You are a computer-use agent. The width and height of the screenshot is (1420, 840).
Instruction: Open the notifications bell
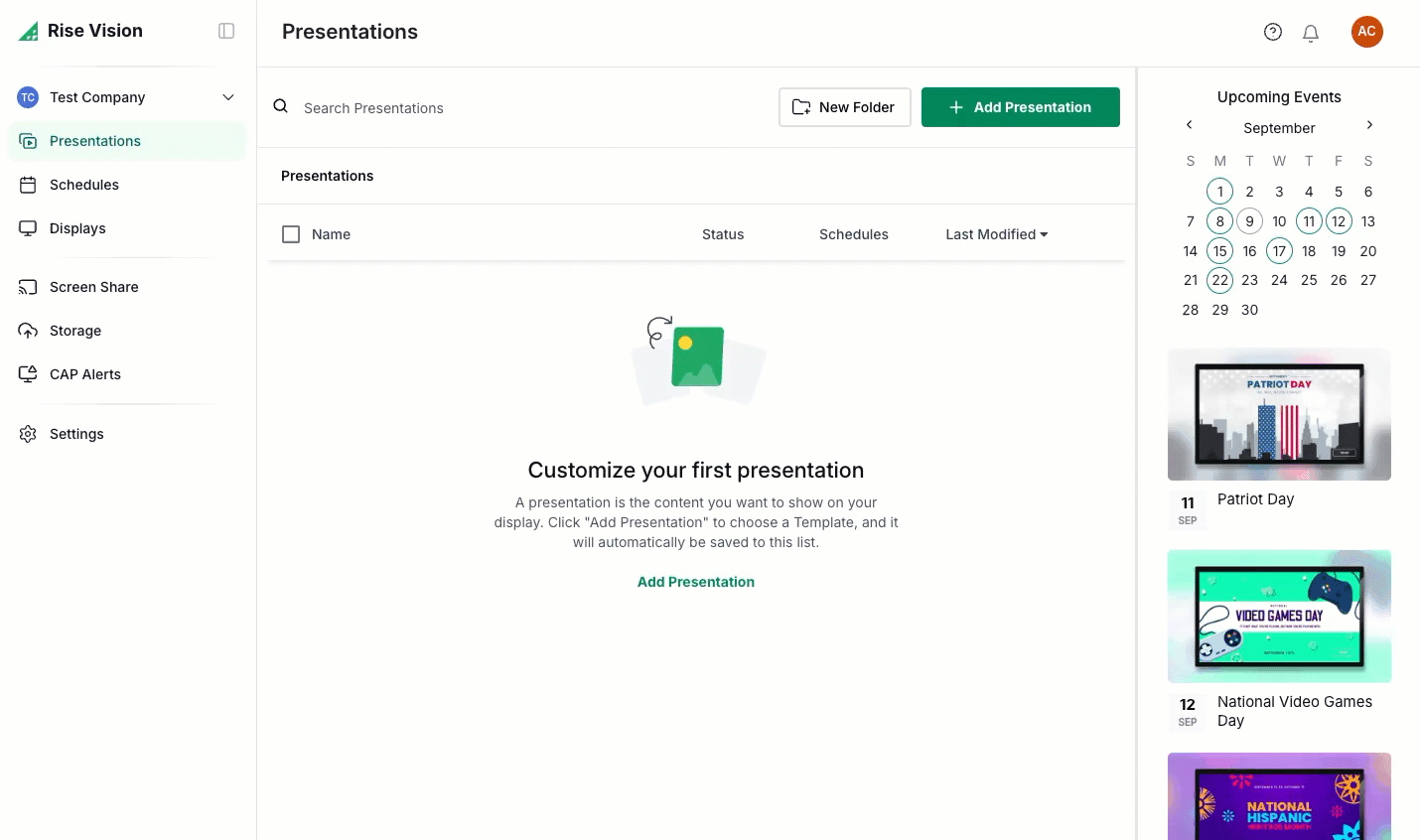point(1311,33)
